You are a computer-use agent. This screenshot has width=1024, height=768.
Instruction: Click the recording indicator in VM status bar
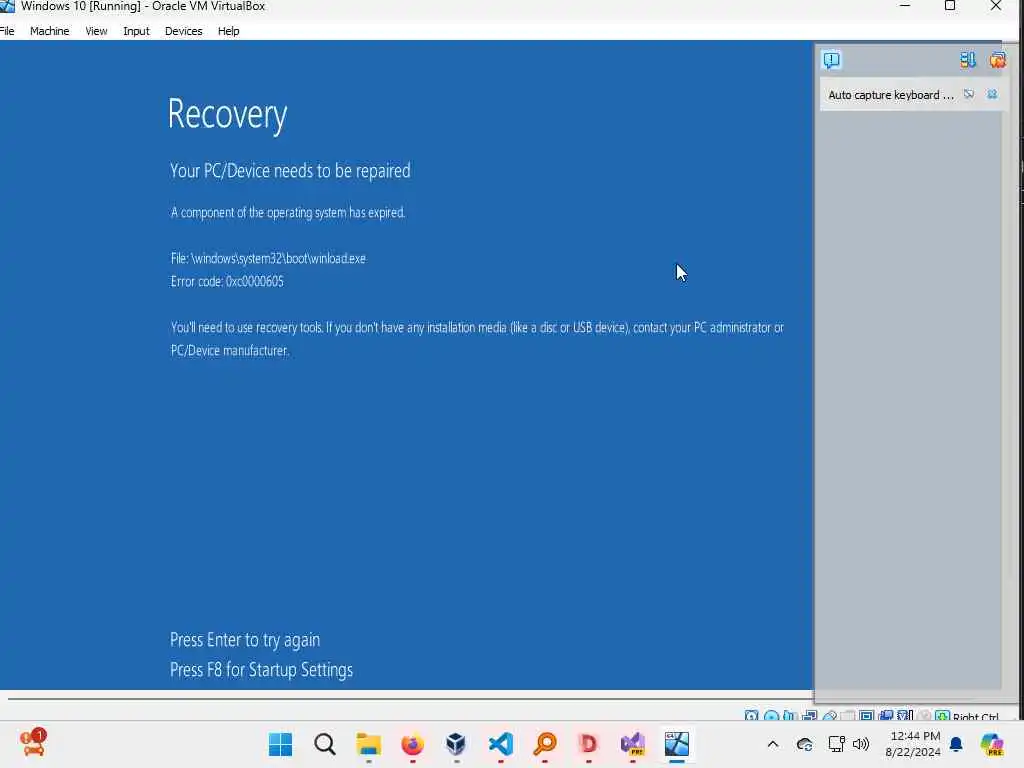click(x=886, y=716)
